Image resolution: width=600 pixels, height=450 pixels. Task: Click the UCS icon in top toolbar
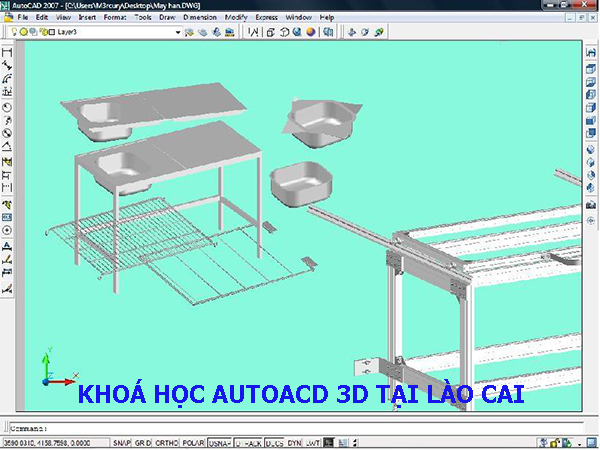click(253, 32)
